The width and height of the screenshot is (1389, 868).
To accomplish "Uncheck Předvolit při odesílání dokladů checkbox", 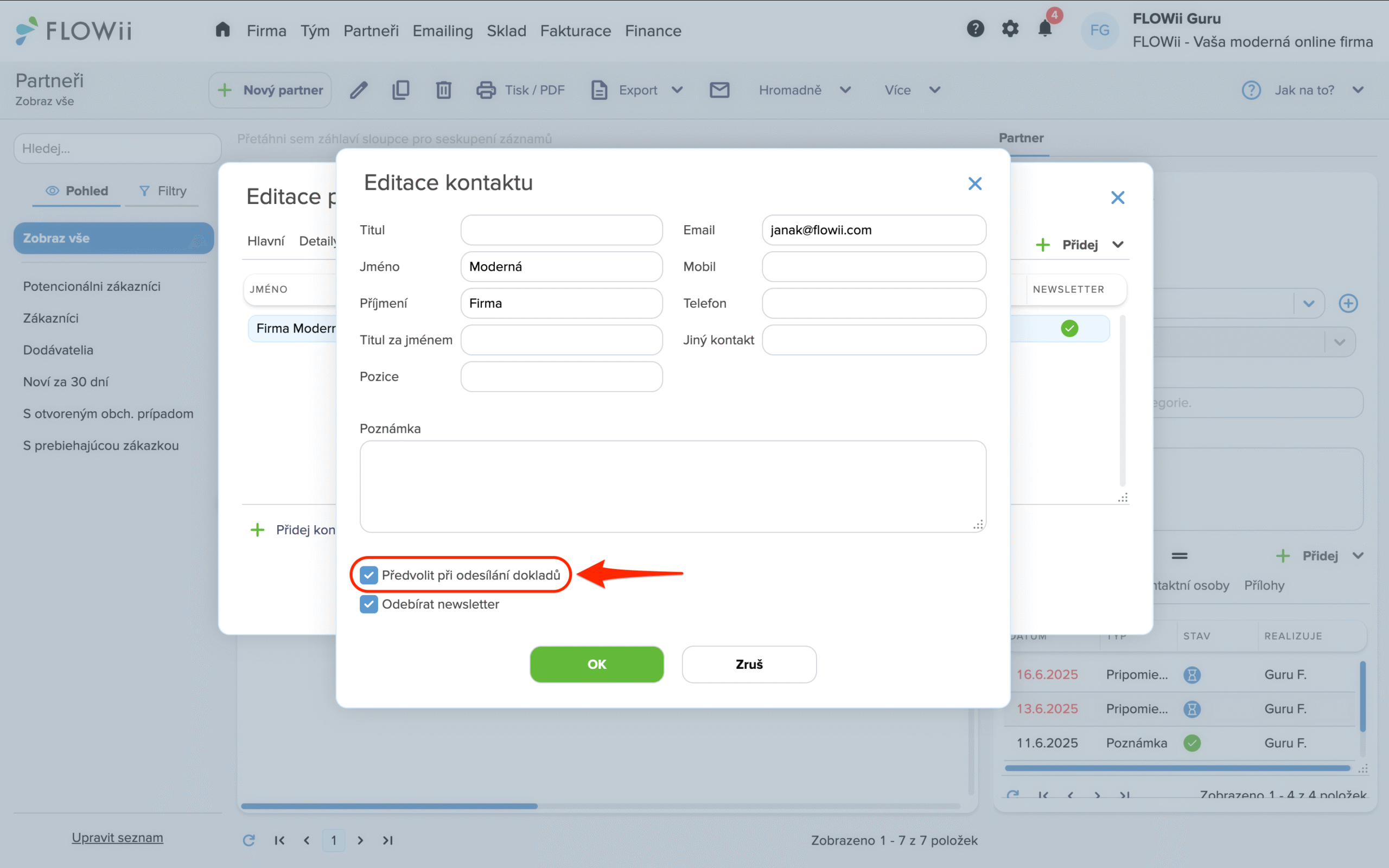I will click(369, 575).
